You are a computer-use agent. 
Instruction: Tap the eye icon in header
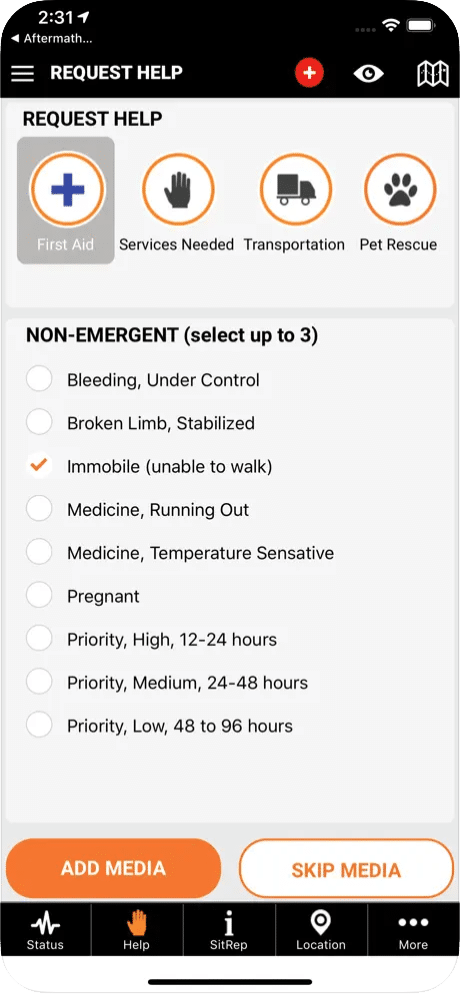(x=368, y=74)
